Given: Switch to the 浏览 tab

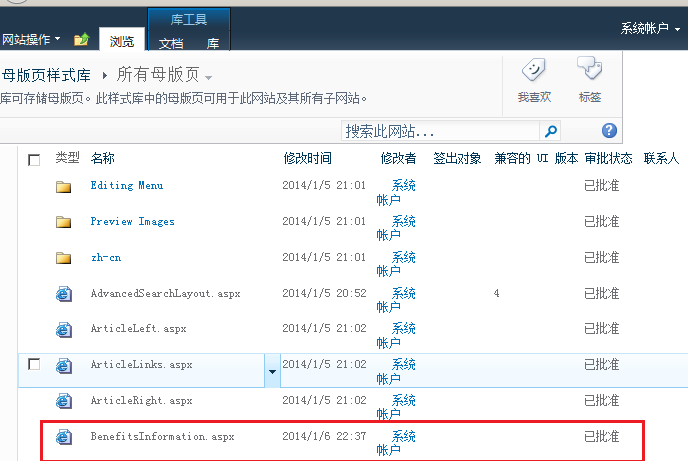Looking at the screenshot, I should pos(122,41).
